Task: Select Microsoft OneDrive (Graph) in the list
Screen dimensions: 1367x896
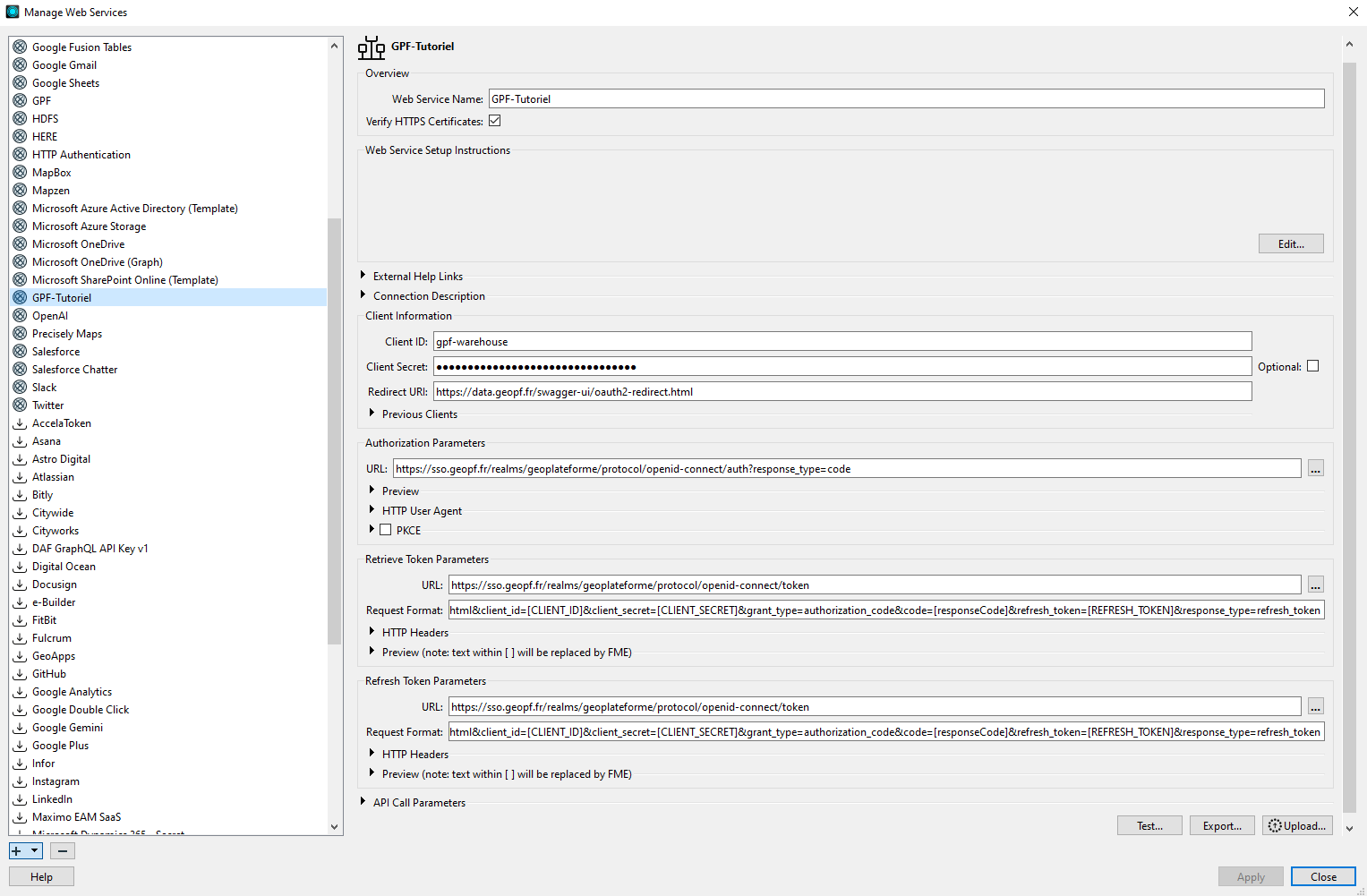Action: (x=97, y=262)
